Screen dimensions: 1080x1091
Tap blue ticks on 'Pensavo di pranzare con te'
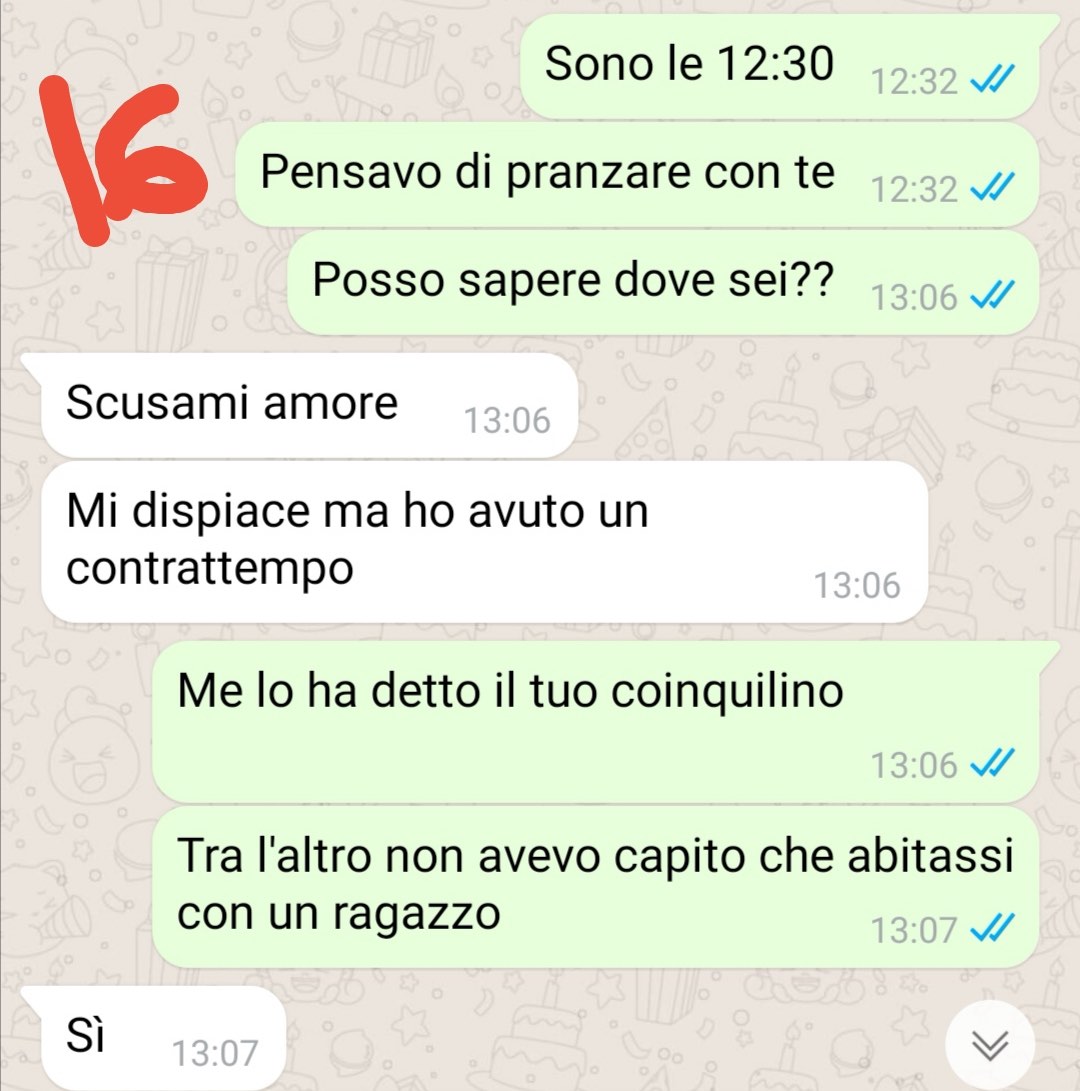(x=992, y=186)
